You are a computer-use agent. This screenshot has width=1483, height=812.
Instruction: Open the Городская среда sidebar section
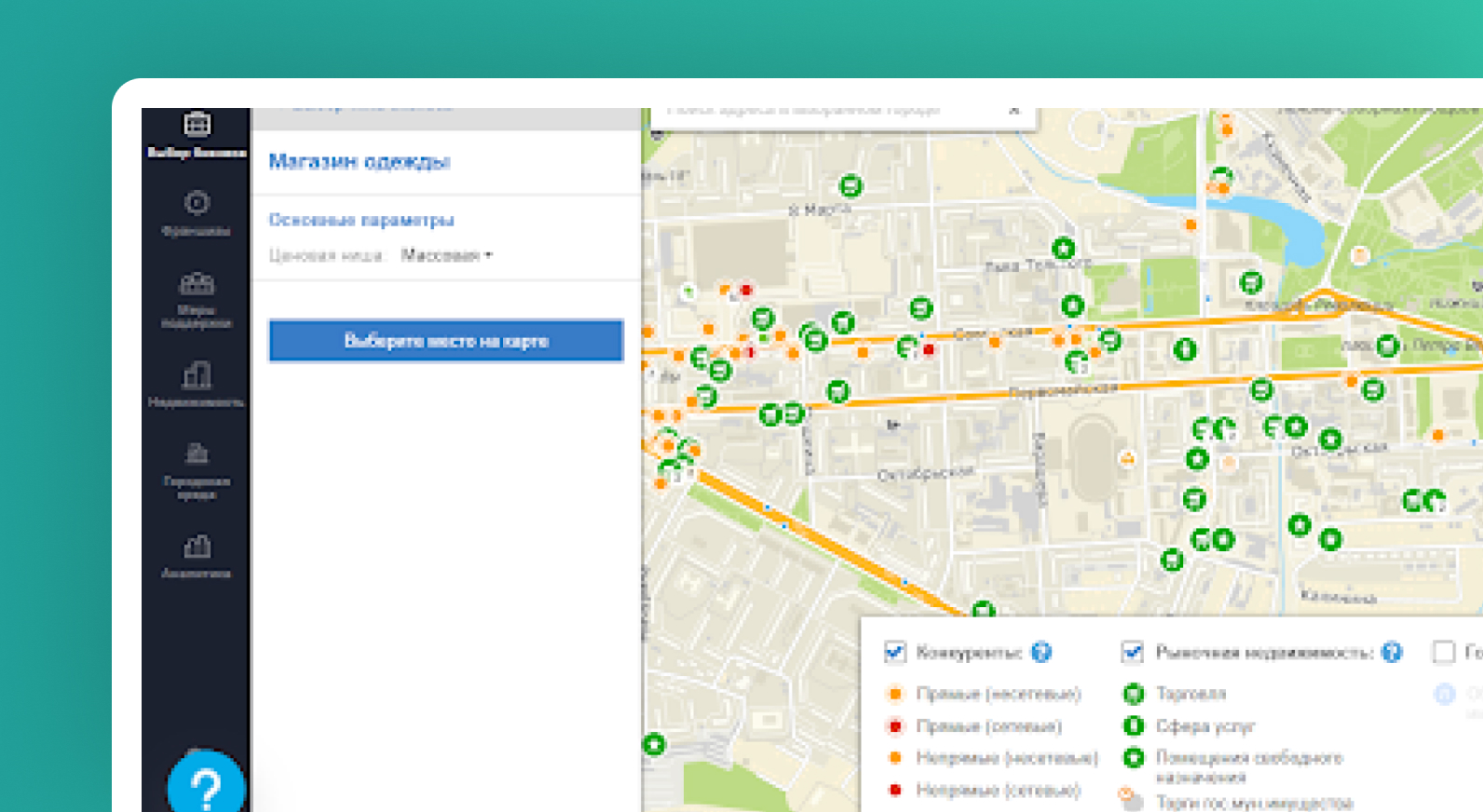(x=197, y=470)
